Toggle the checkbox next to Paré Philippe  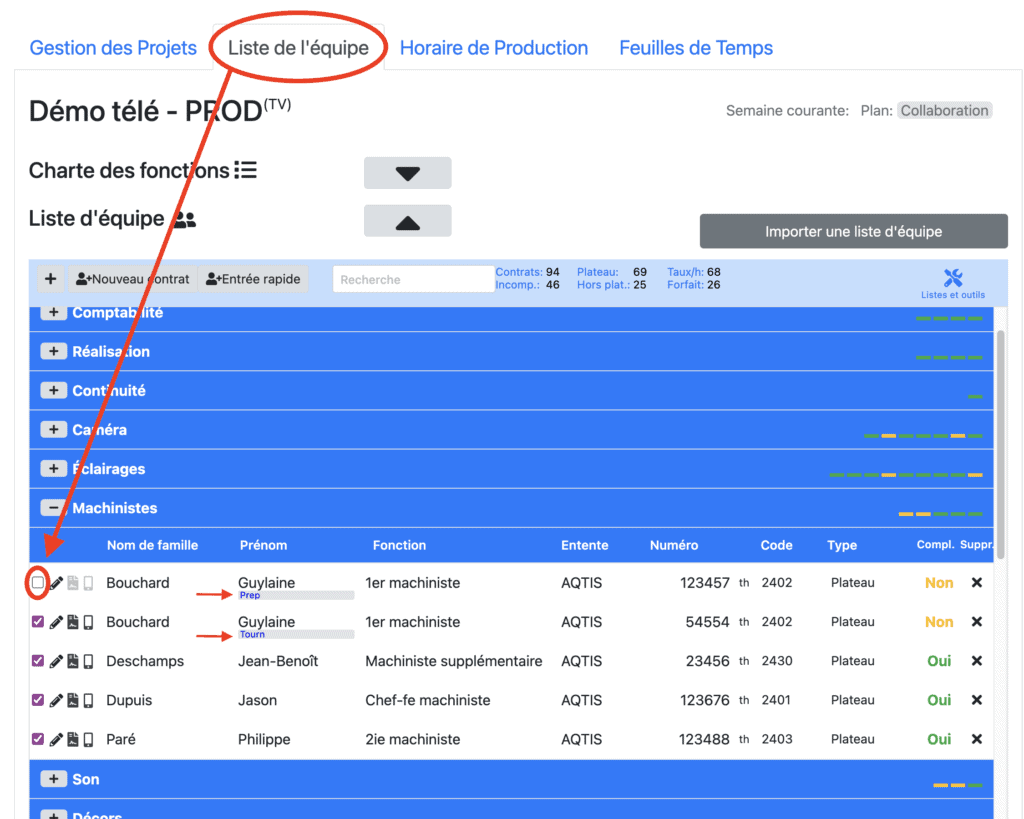[38, 739]
